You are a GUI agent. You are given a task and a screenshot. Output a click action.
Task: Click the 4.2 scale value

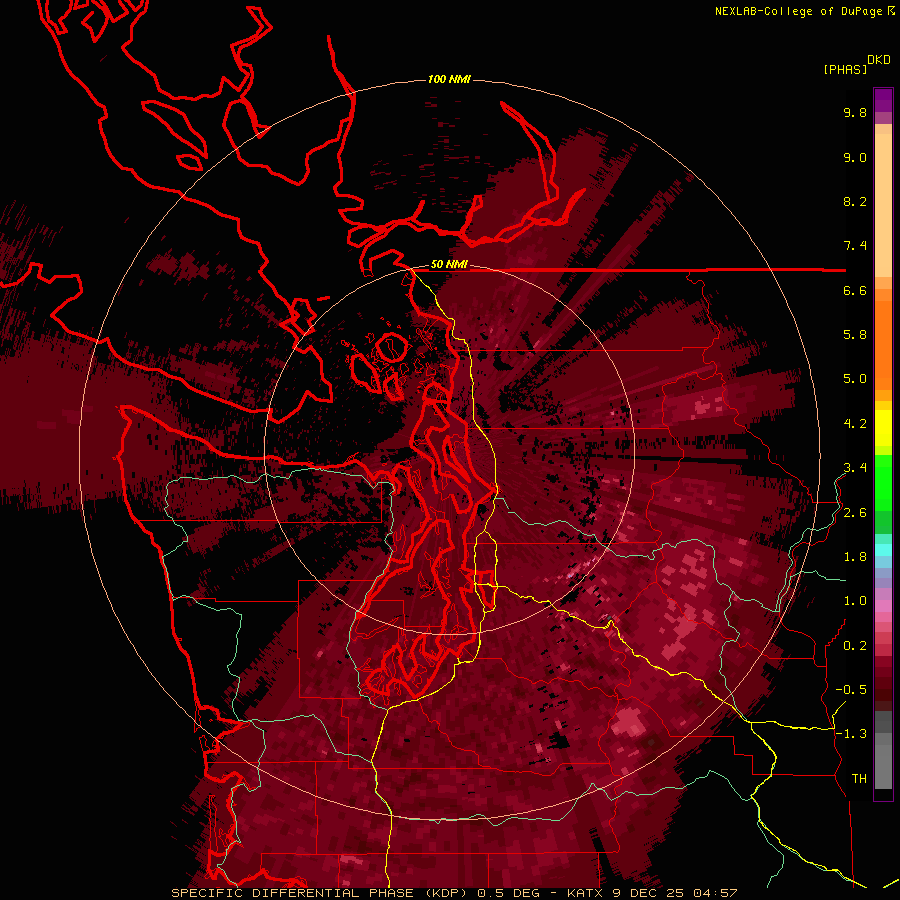855,424
